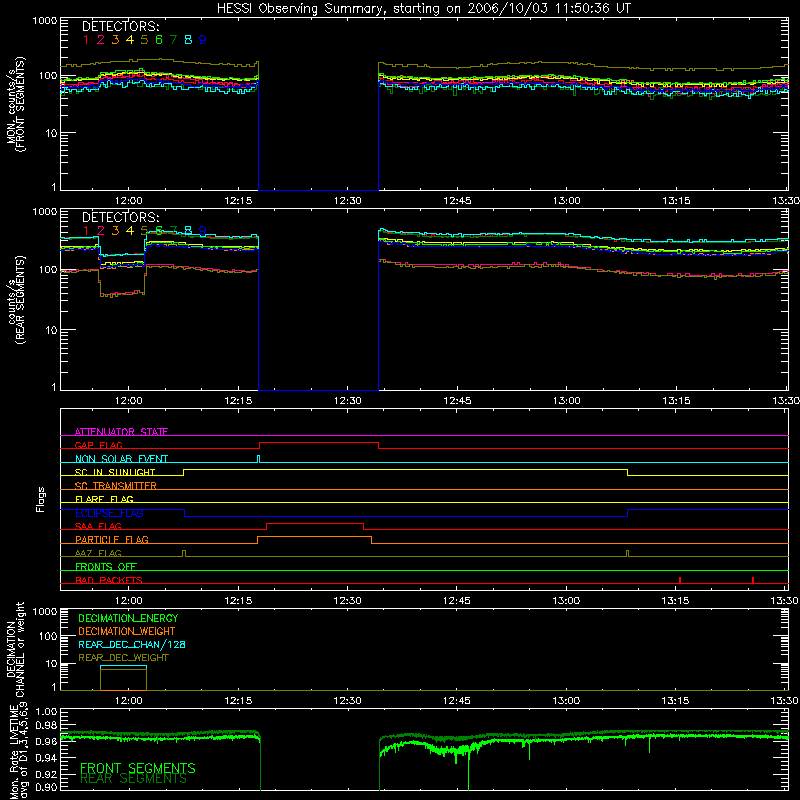Select red detector 1 in front segments legend
Screen dimensions: 800x800
point(86,39)
